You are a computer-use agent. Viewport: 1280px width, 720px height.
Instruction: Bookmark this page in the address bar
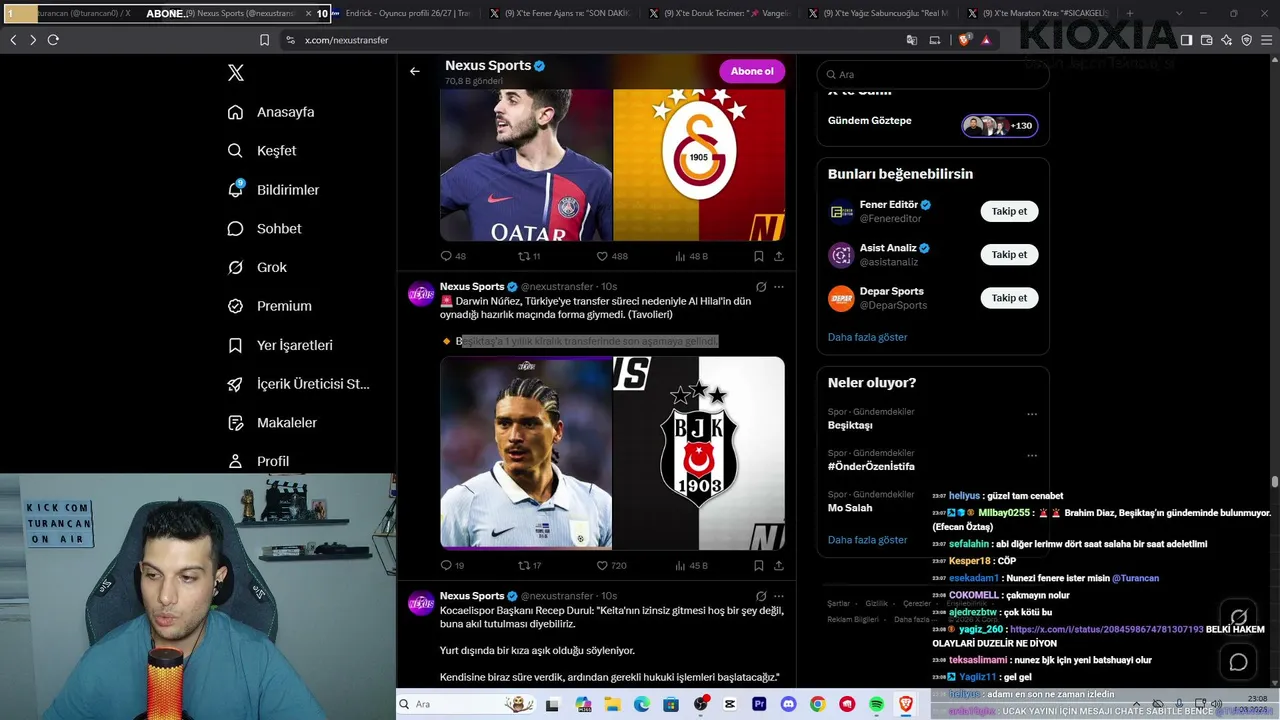pyautogui.click(x=264, y=40)
